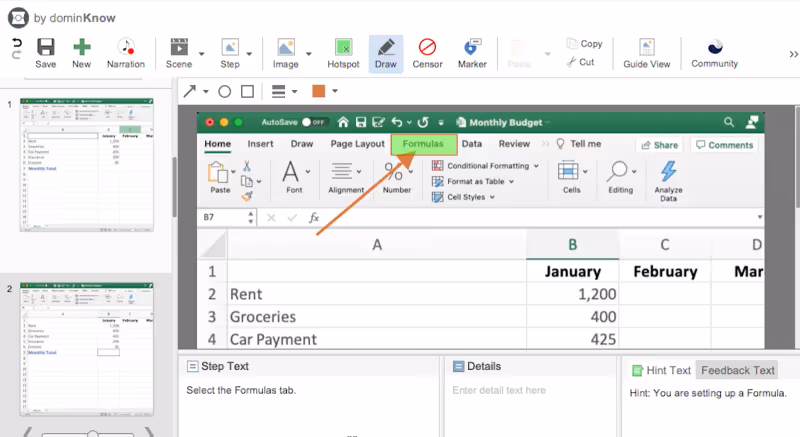Open Step dropdown arrow
Image resolution: width=800 pixels, height=437 pixels.
coord(249,54)
